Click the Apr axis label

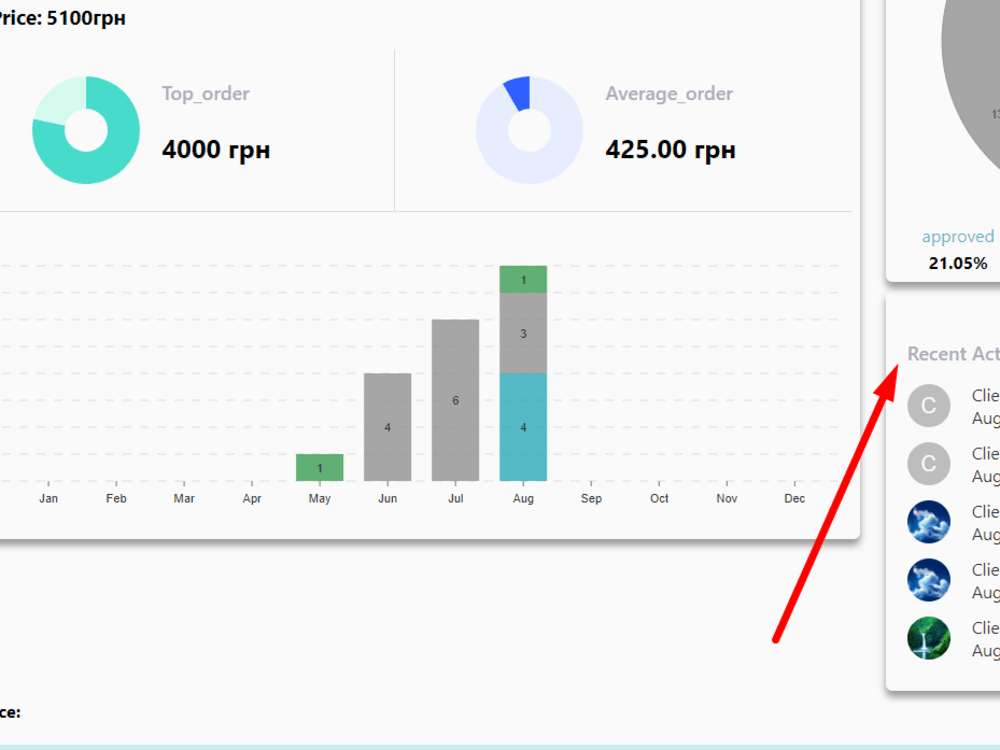tap(252, 499)
